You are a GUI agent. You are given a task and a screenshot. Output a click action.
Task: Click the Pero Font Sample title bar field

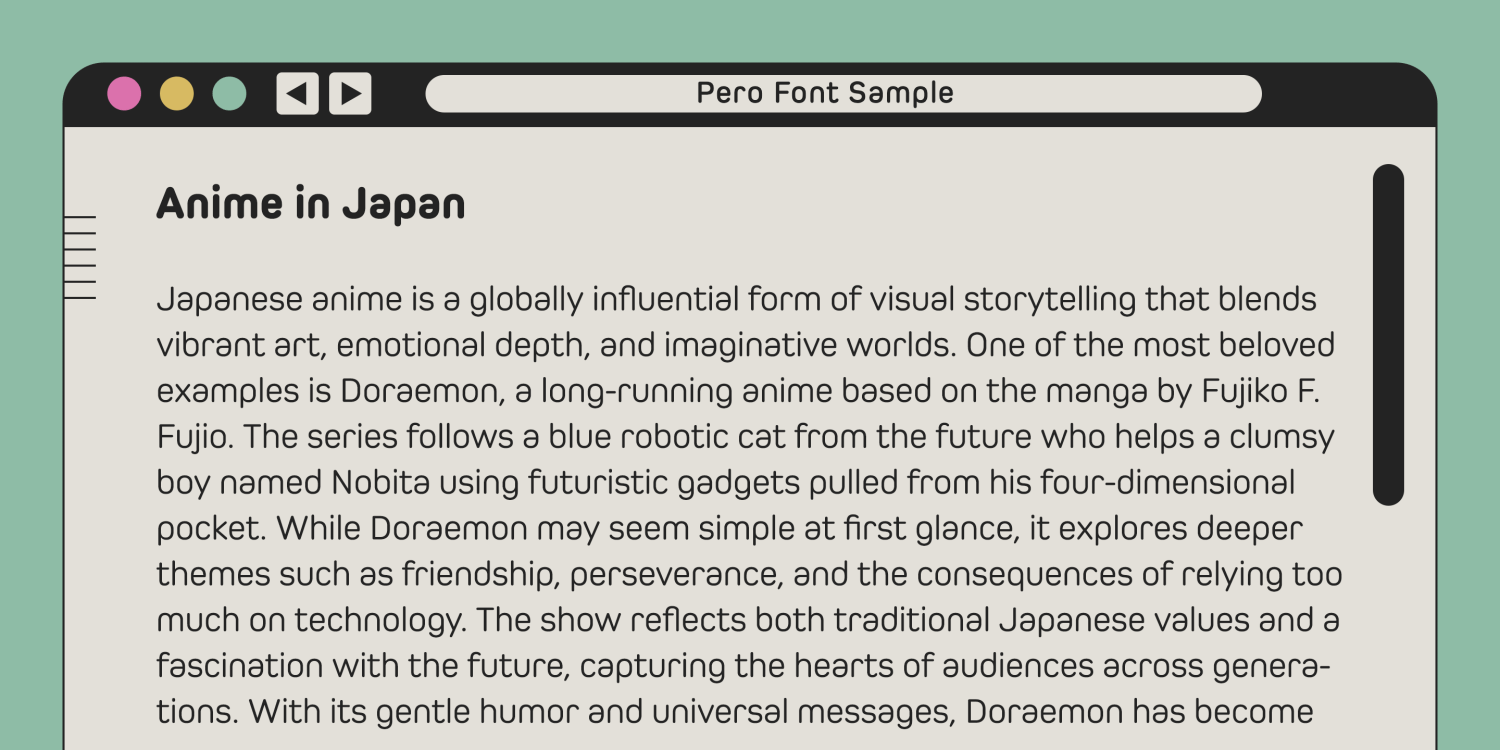843,94
